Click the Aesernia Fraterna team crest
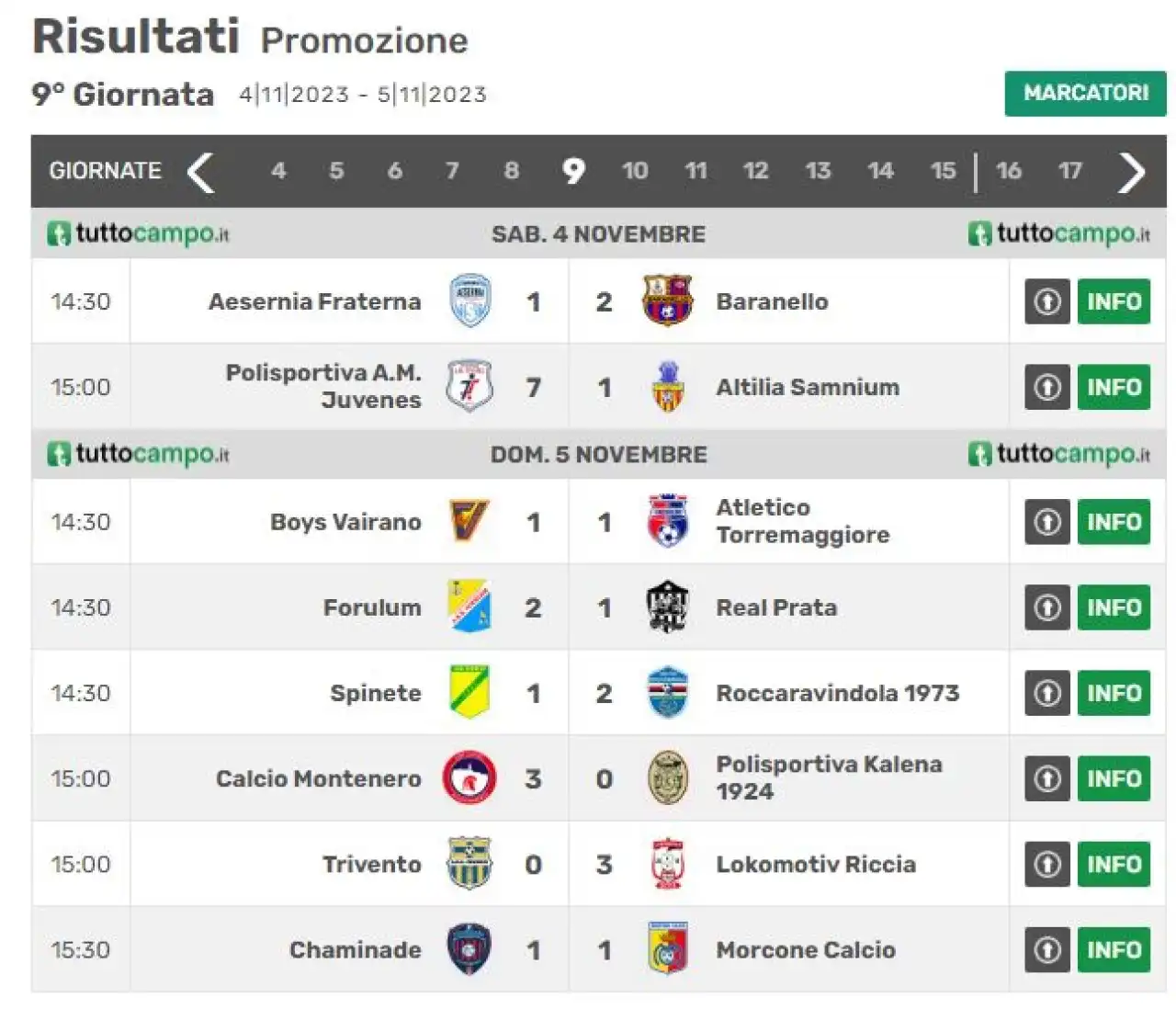The height and width of the screenshot is (1009, 1176). point(469,301)
